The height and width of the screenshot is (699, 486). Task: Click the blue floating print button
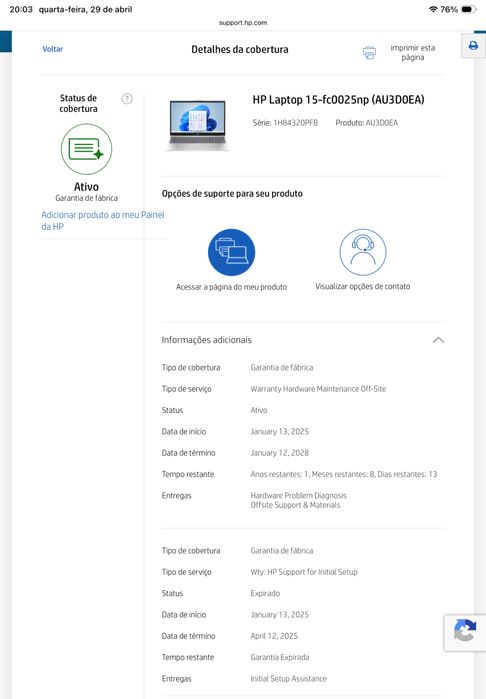pos(473,45)
